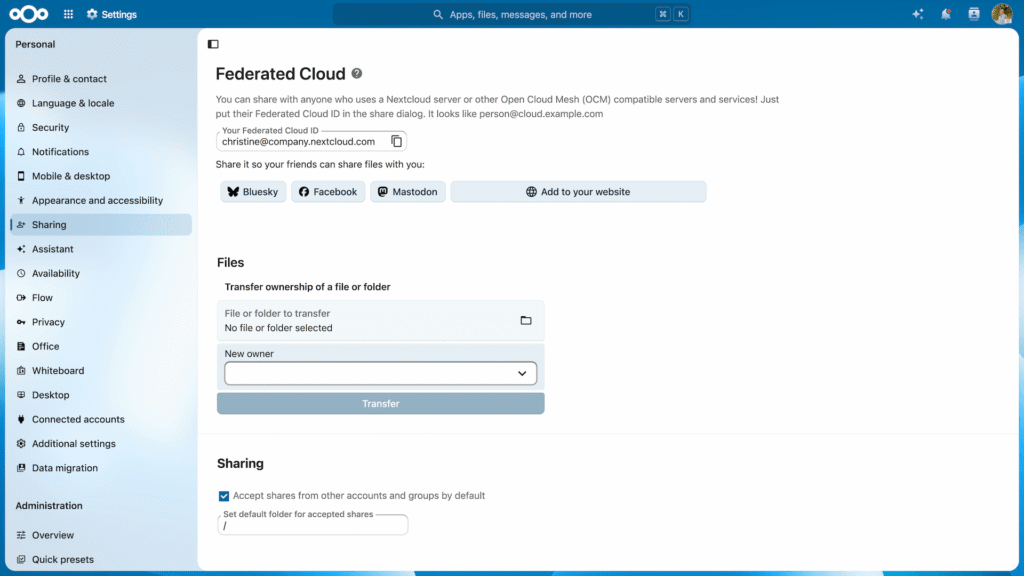The width and height of the screenshot is (1024, 576).
Task: Open the notifications bell
Action: point(946,14)
